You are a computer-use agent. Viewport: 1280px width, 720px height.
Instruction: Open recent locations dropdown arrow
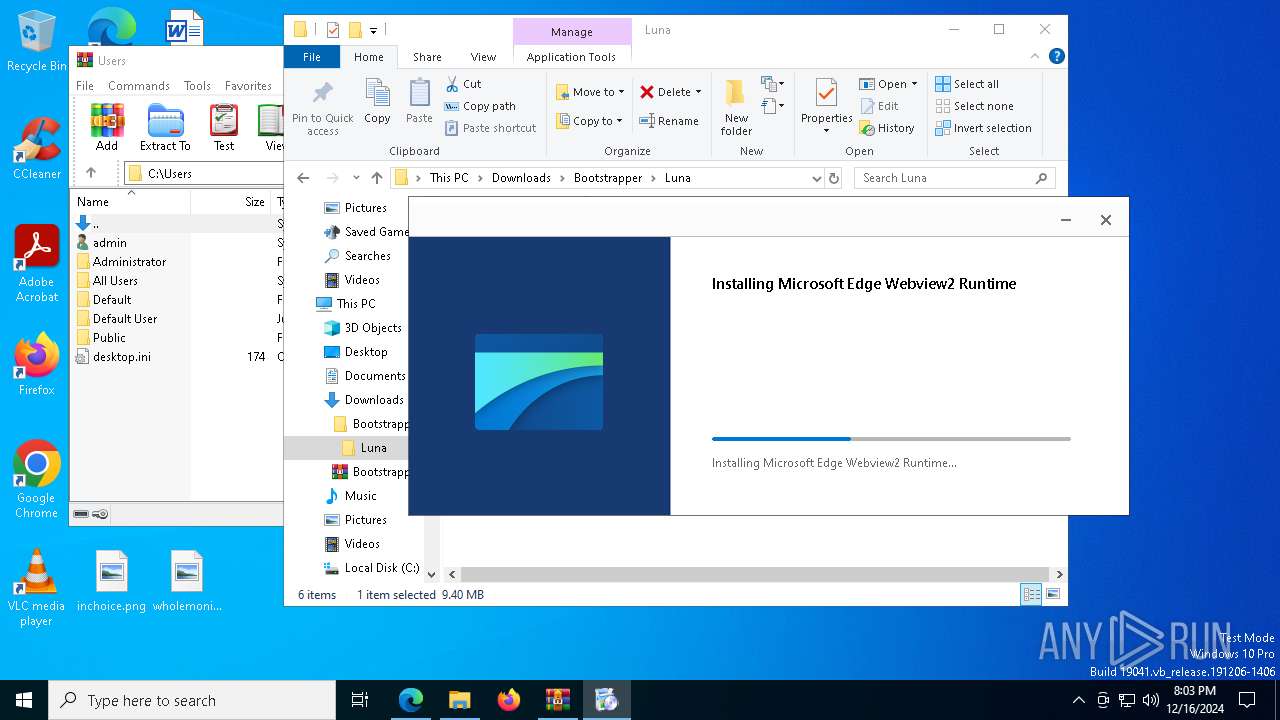tap(356, 178)
